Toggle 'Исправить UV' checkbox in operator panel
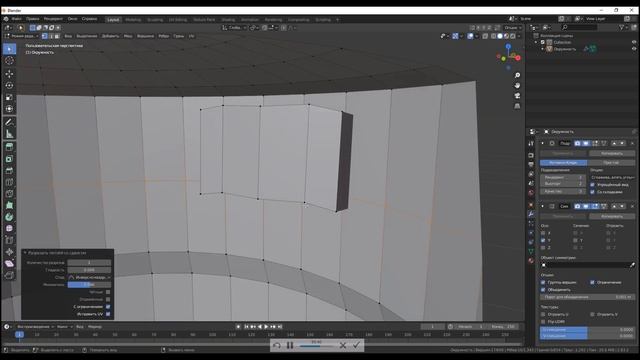640x360 pixels. point(108,314)
